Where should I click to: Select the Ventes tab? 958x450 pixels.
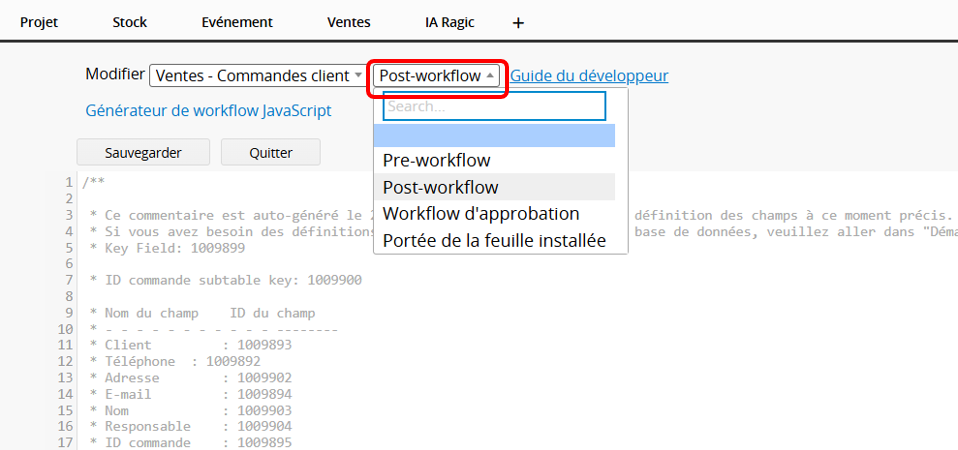coord(348,22)
